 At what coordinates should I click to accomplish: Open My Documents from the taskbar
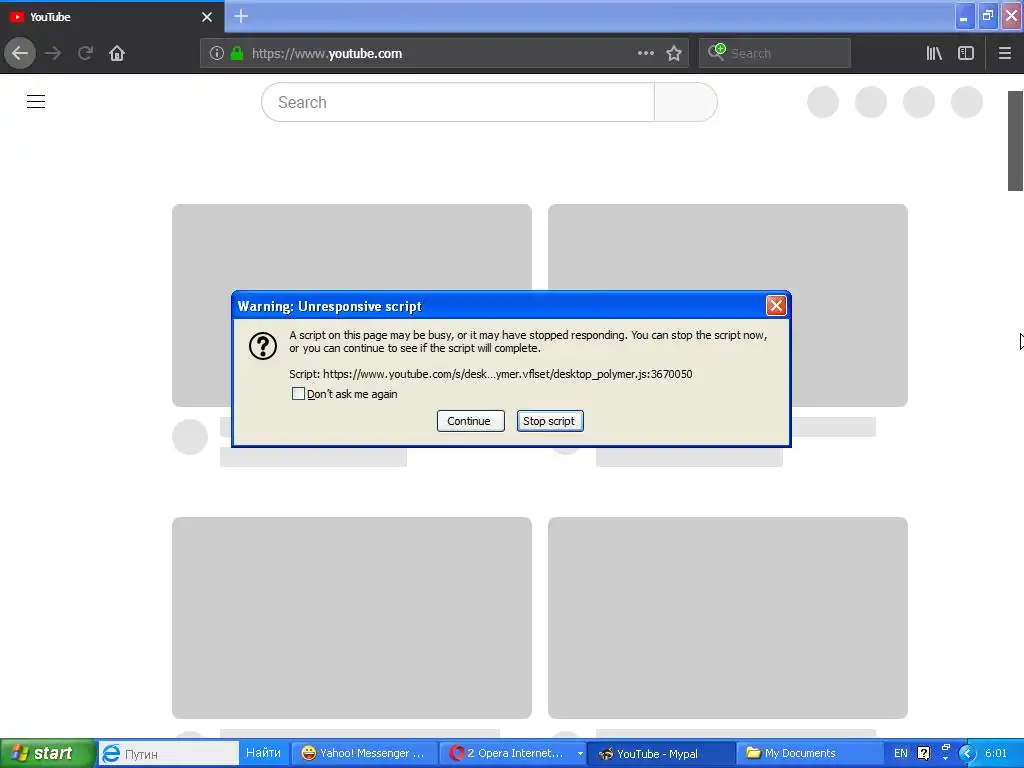tap(808, 754)
